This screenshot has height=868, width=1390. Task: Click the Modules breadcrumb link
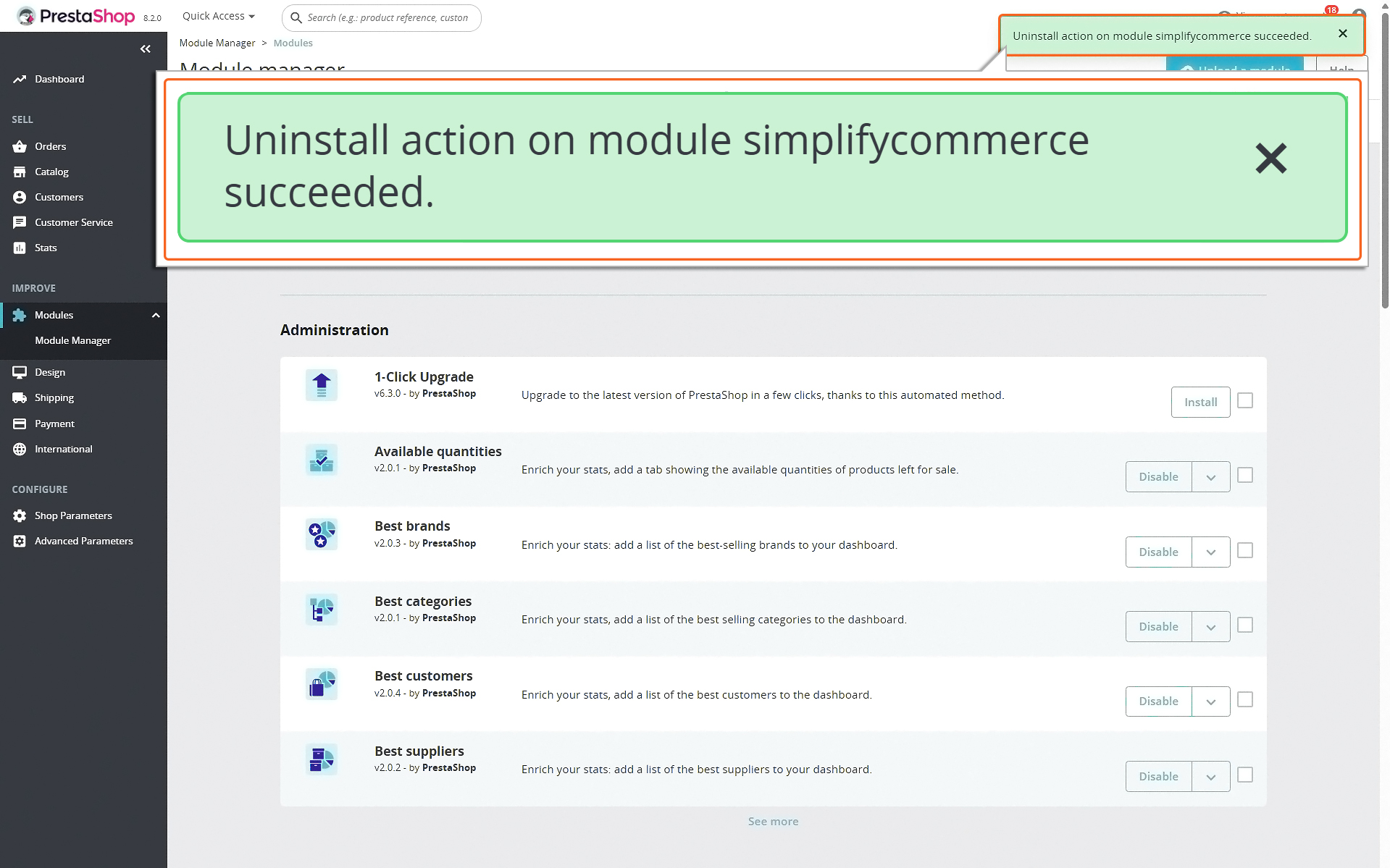point(293,43)
